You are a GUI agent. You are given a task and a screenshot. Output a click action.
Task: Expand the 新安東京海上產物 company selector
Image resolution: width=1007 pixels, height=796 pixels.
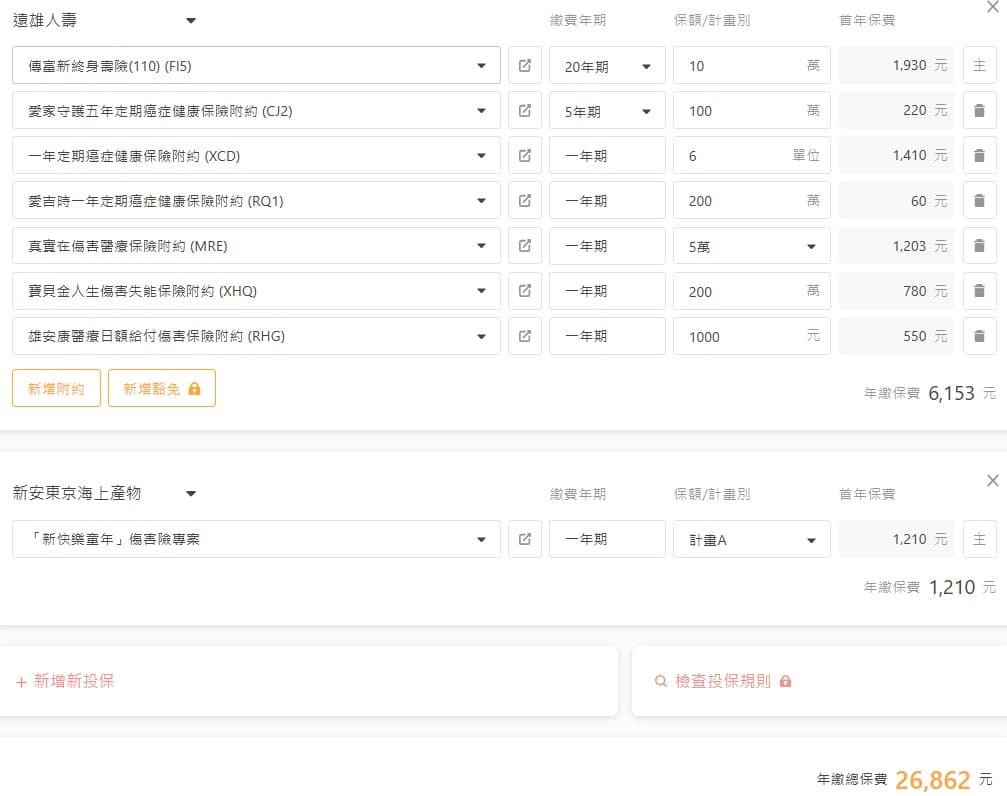191,493
